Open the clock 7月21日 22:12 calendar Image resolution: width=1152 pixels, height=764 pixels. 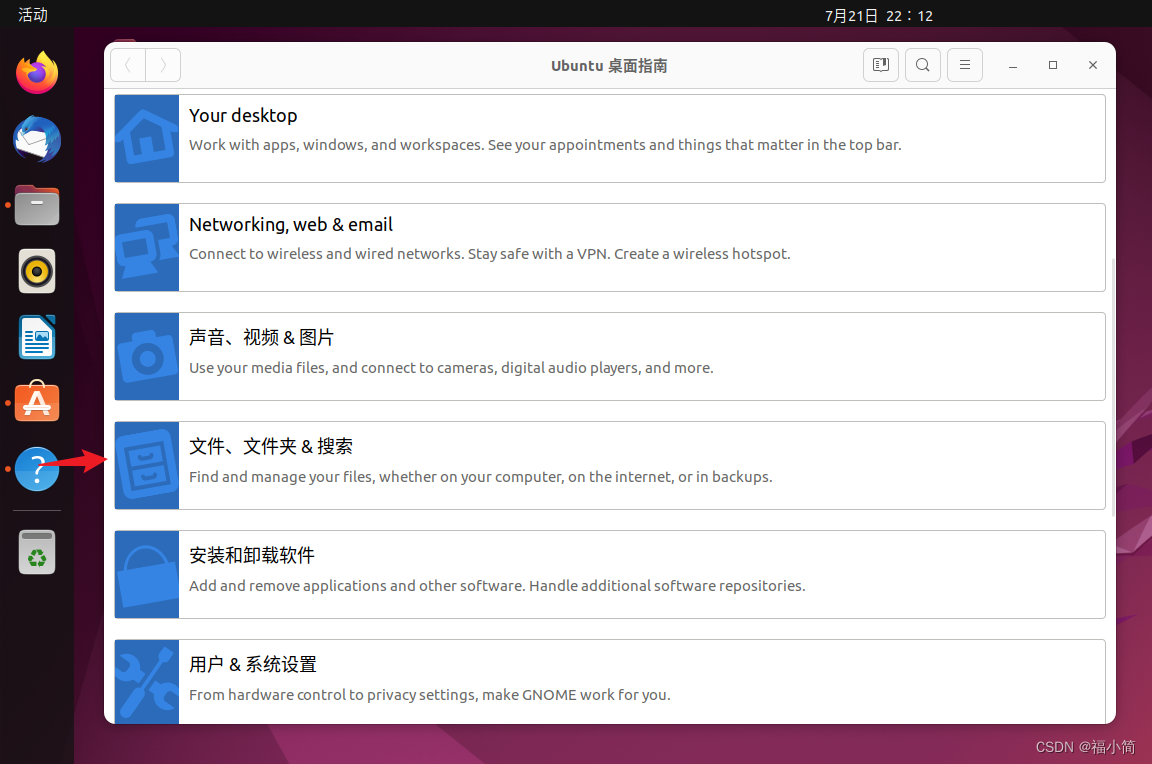point(879,15)
